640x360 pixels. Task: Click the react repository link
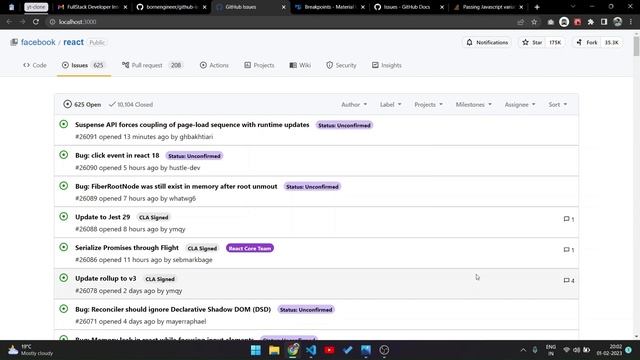tap(73, 42)
